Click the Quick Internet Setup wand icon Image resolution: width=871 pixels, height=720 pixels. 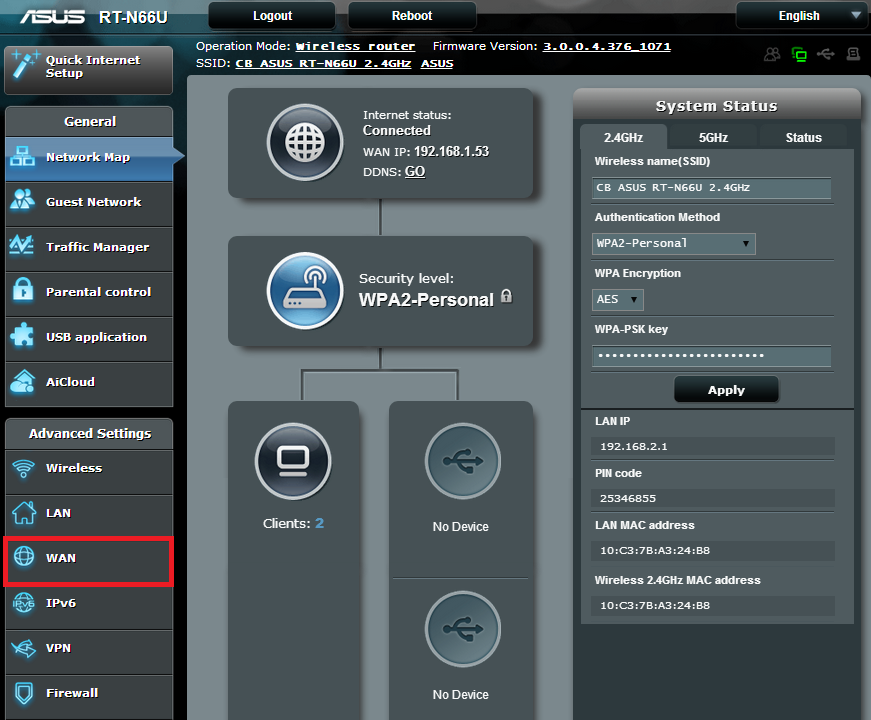coord(24,66)
